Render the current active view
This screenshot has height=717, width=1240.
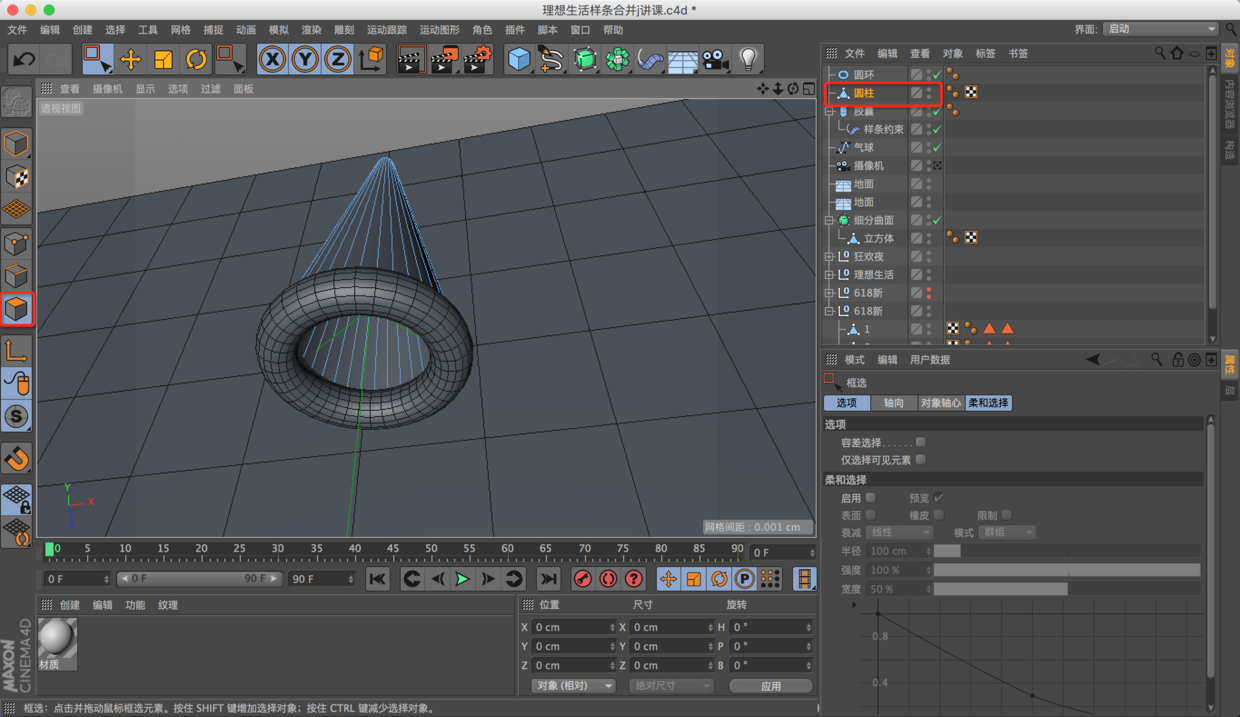click(x=410, y=60)
